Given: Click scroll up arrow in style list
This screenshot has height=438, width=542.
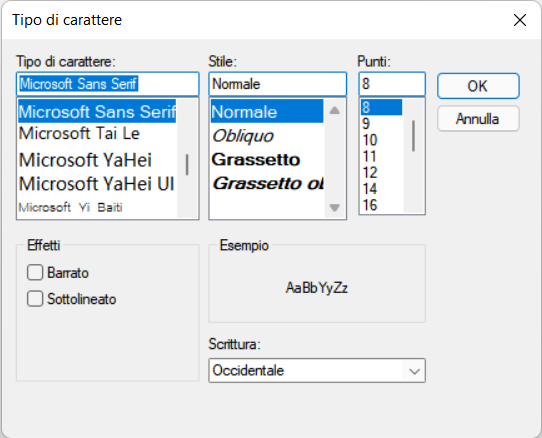Looking at the screenshot, I should 334,111.
